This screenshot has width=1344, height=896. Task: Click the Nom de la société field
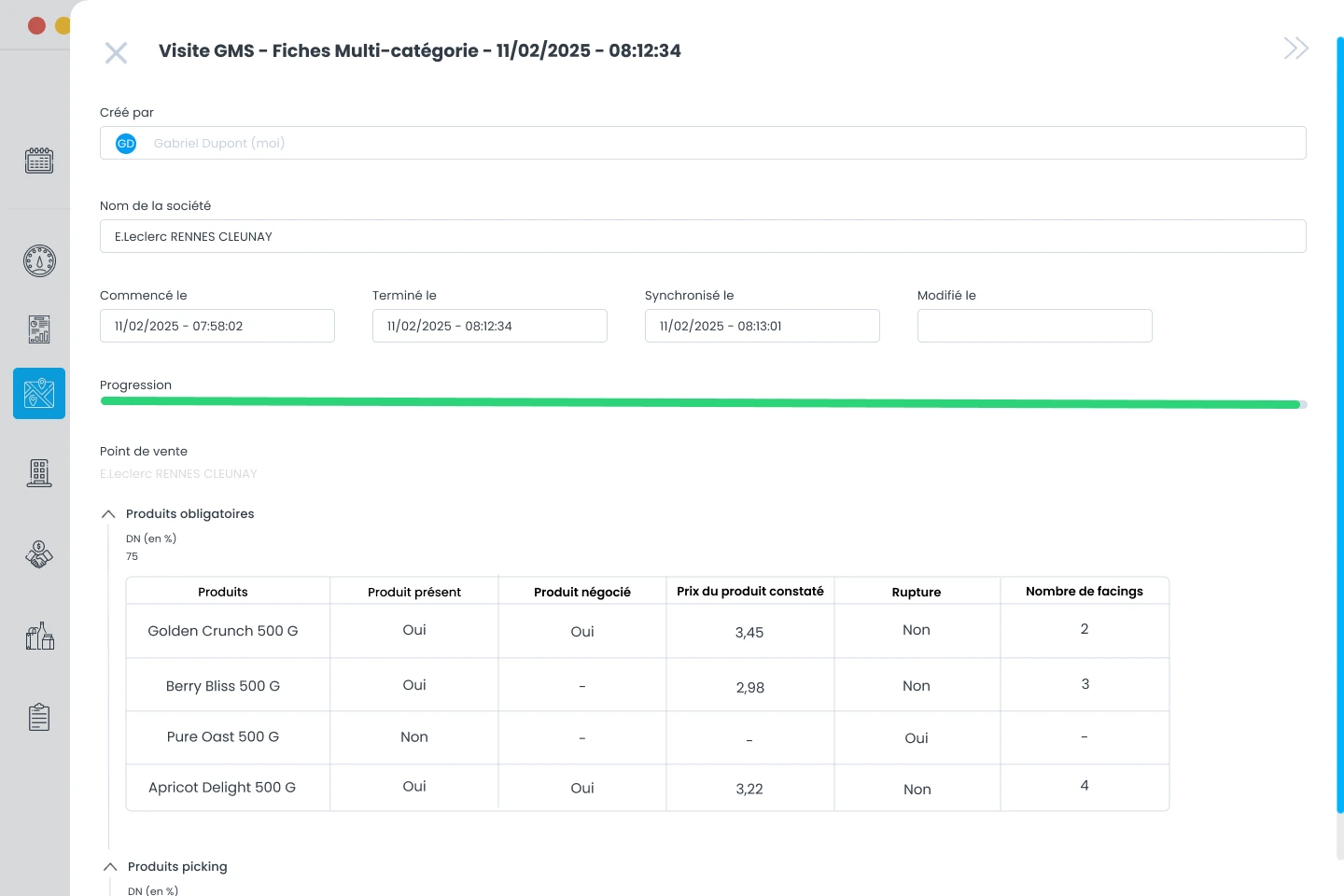pyautogui.click(x=703, y=236)
